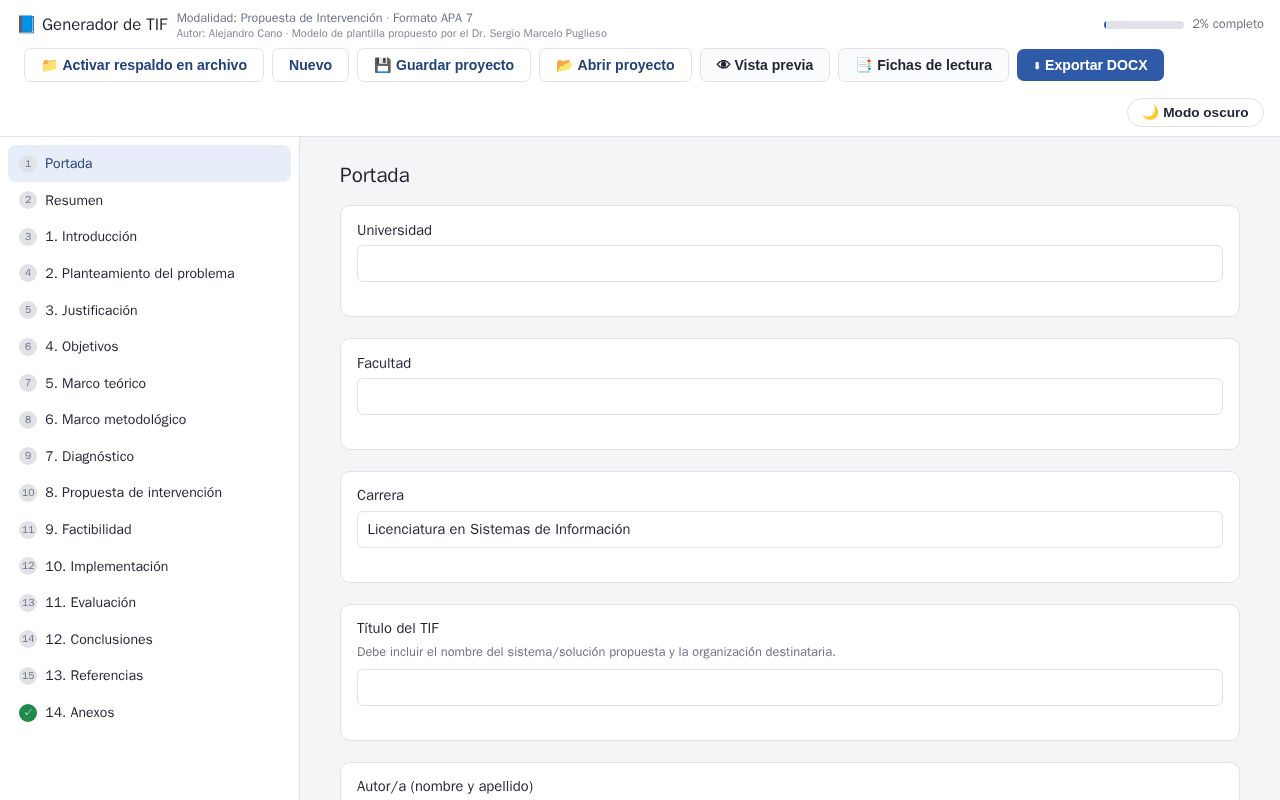
Task: Save with Guardar proyecto button
Action: 444,65
